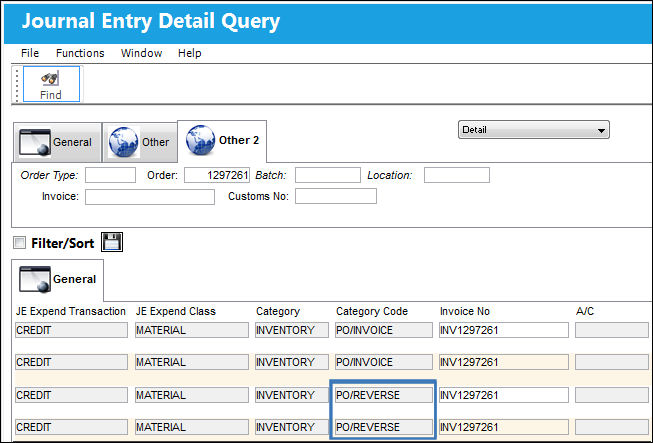
Task: Switch to the upper General tab
Action: click(x=57, y=142)
